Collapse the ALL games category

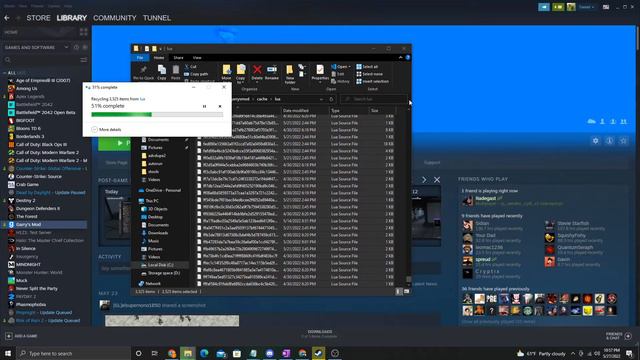(x=4, y=73)
